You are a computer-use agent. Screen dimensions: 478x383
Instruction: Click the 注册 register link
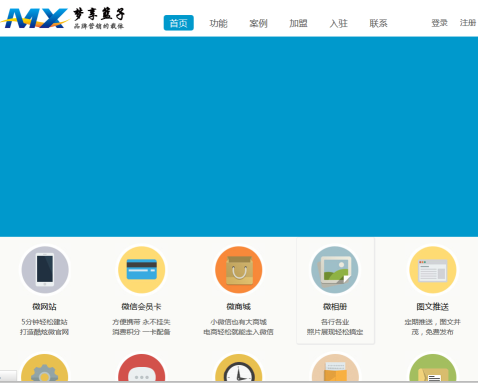click(x=468, y=23)
